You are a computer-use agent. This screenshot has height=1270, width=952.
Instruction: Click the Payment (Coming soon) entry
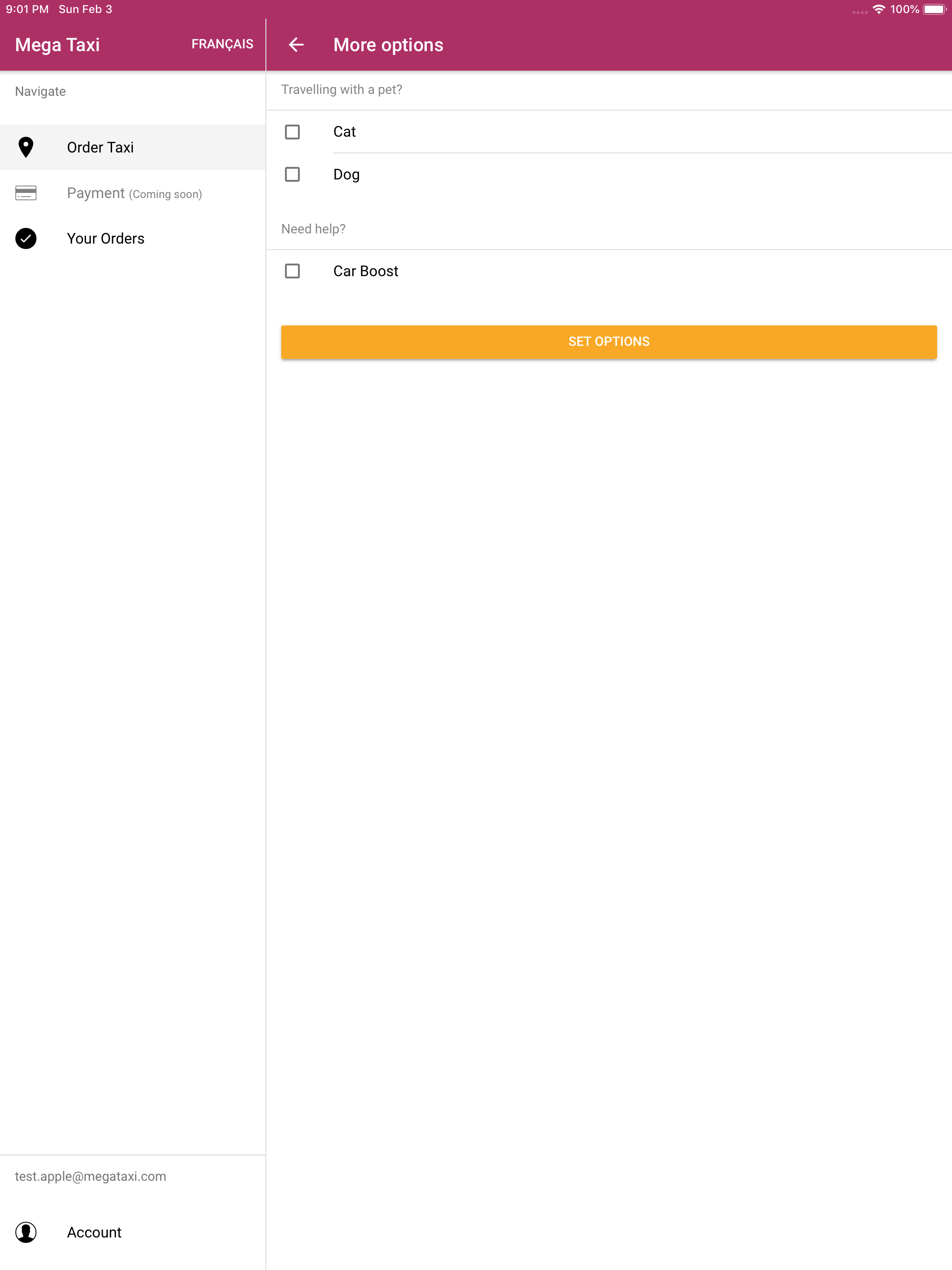[x=134, y=193]
